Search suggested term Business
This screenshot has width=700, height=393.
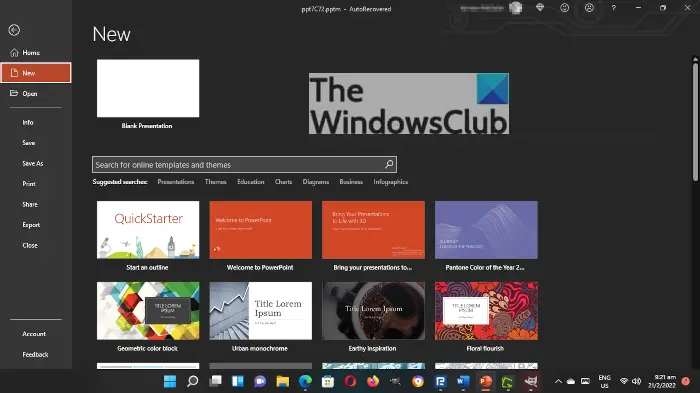(x=351, y=182)
